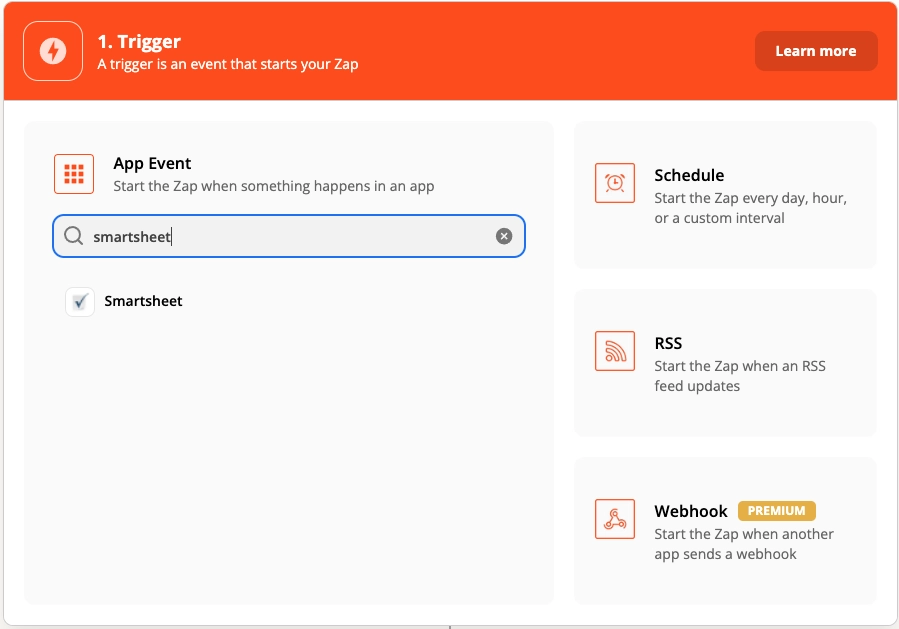Click the Trigger lightning bolt icon
Screen dimensions: 899x629
pos(53,51)
